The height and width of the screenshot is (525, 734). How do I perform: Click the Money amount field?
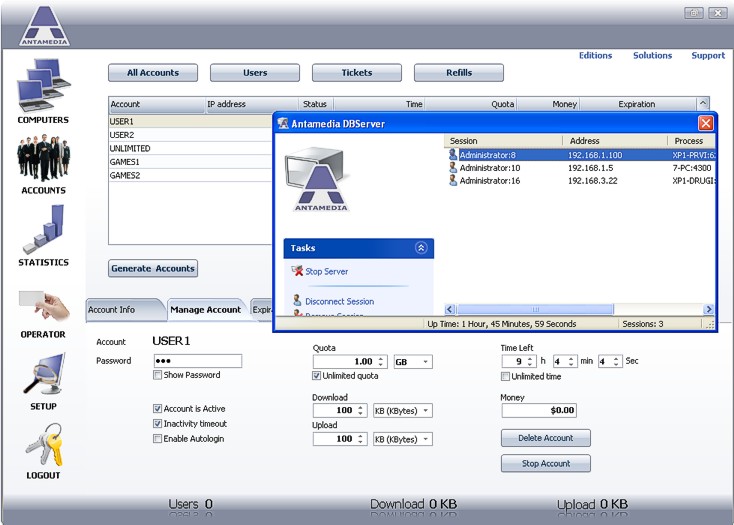(539, 410)
